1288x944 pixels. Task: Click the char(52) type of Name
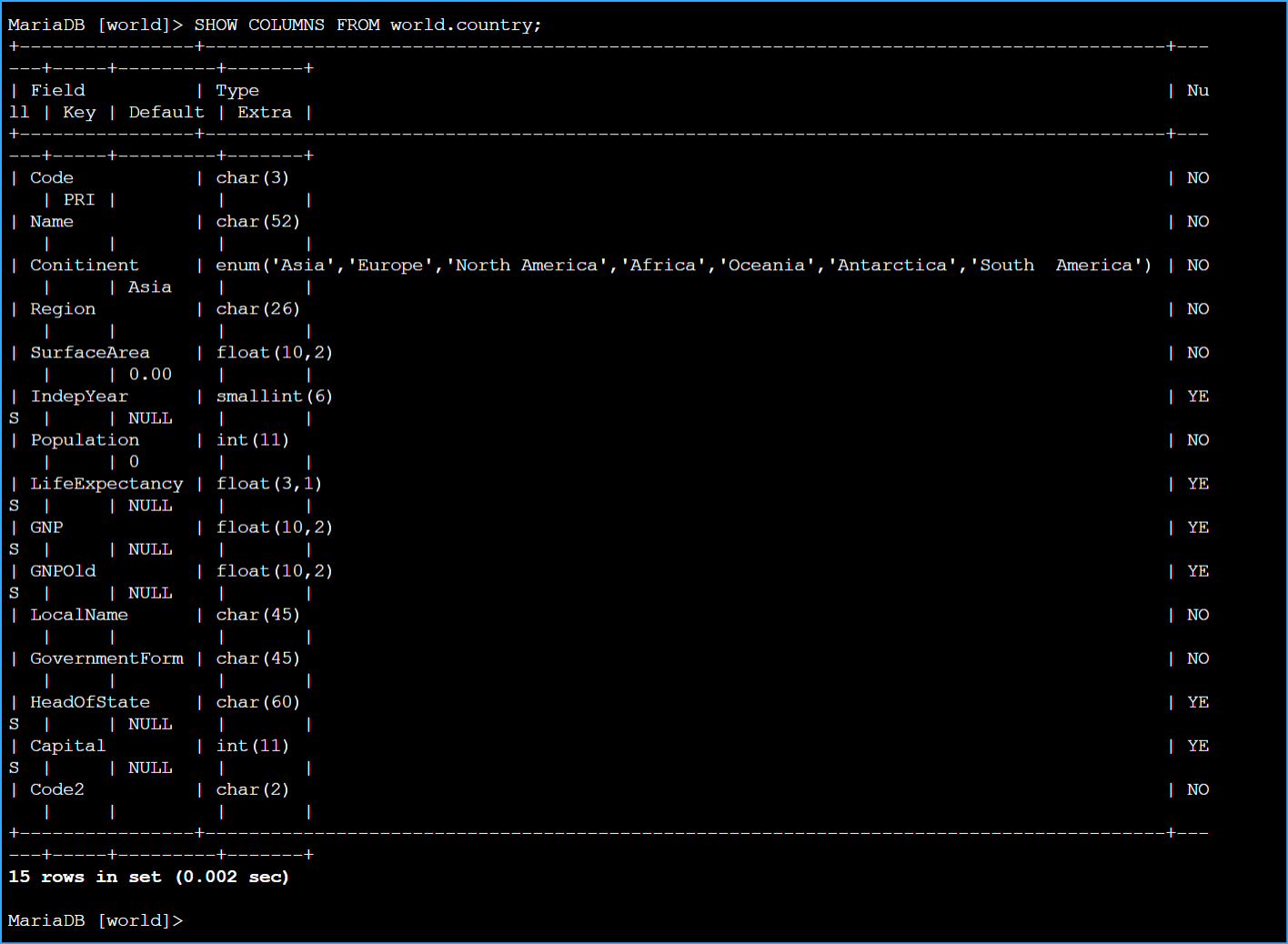[257, 221]
